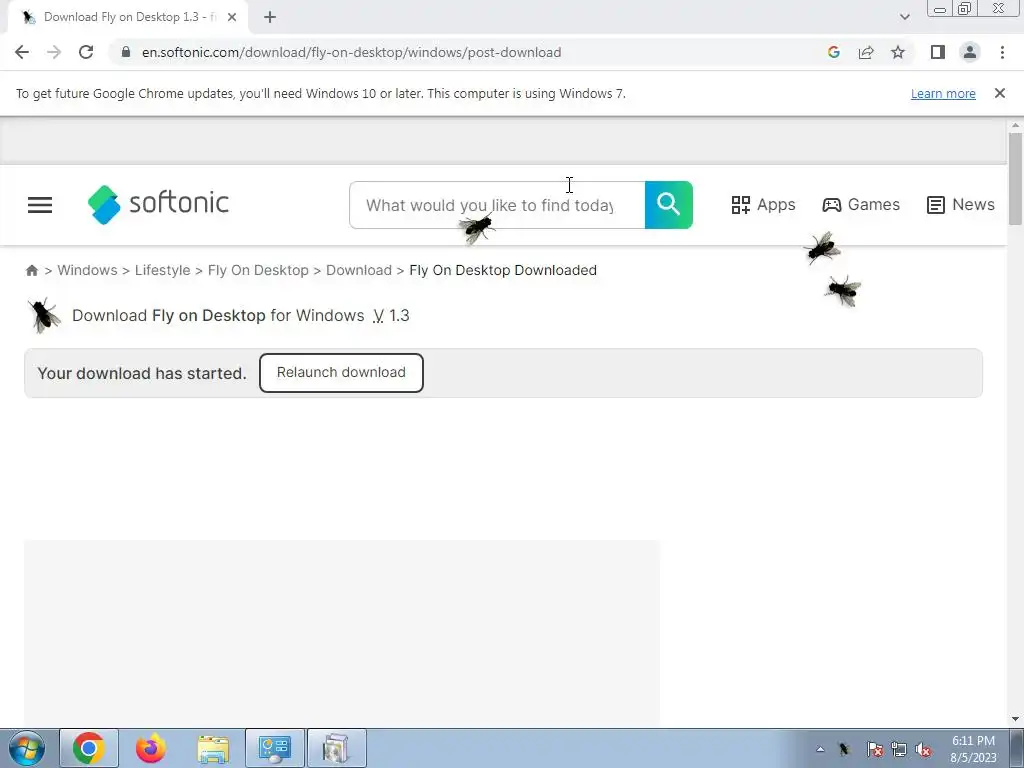This screenshot has width=1024, height=768.
Task: Click the Google icon in address bar
Action: (833, 52)
